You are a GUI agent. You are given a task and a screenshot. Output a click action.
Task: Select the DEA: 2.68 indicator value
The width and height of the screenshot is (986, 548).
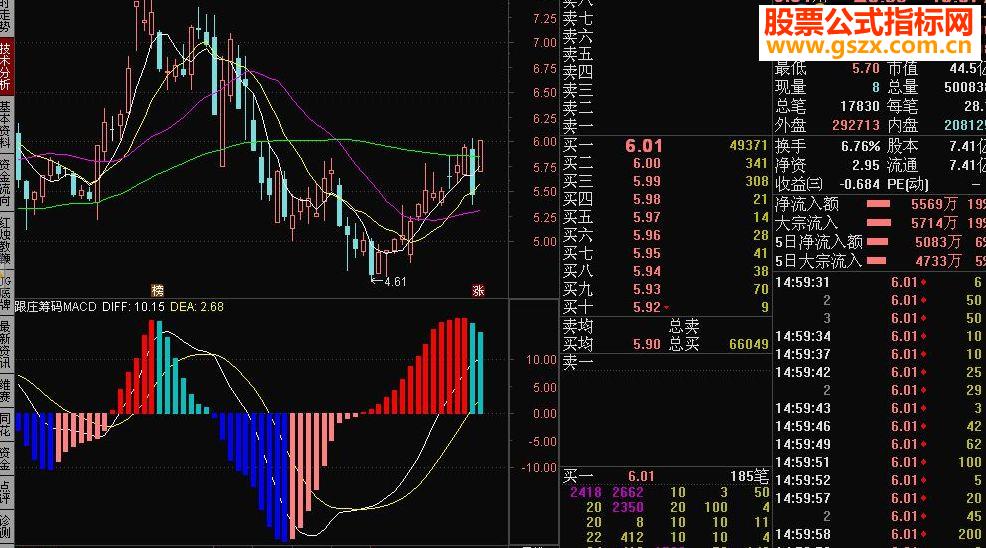click(197, 306)
